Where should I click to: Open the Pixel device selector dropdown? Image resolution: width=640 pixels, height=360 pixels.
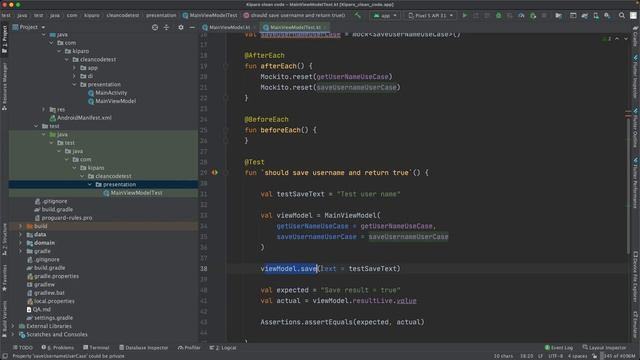coord(431,16)
